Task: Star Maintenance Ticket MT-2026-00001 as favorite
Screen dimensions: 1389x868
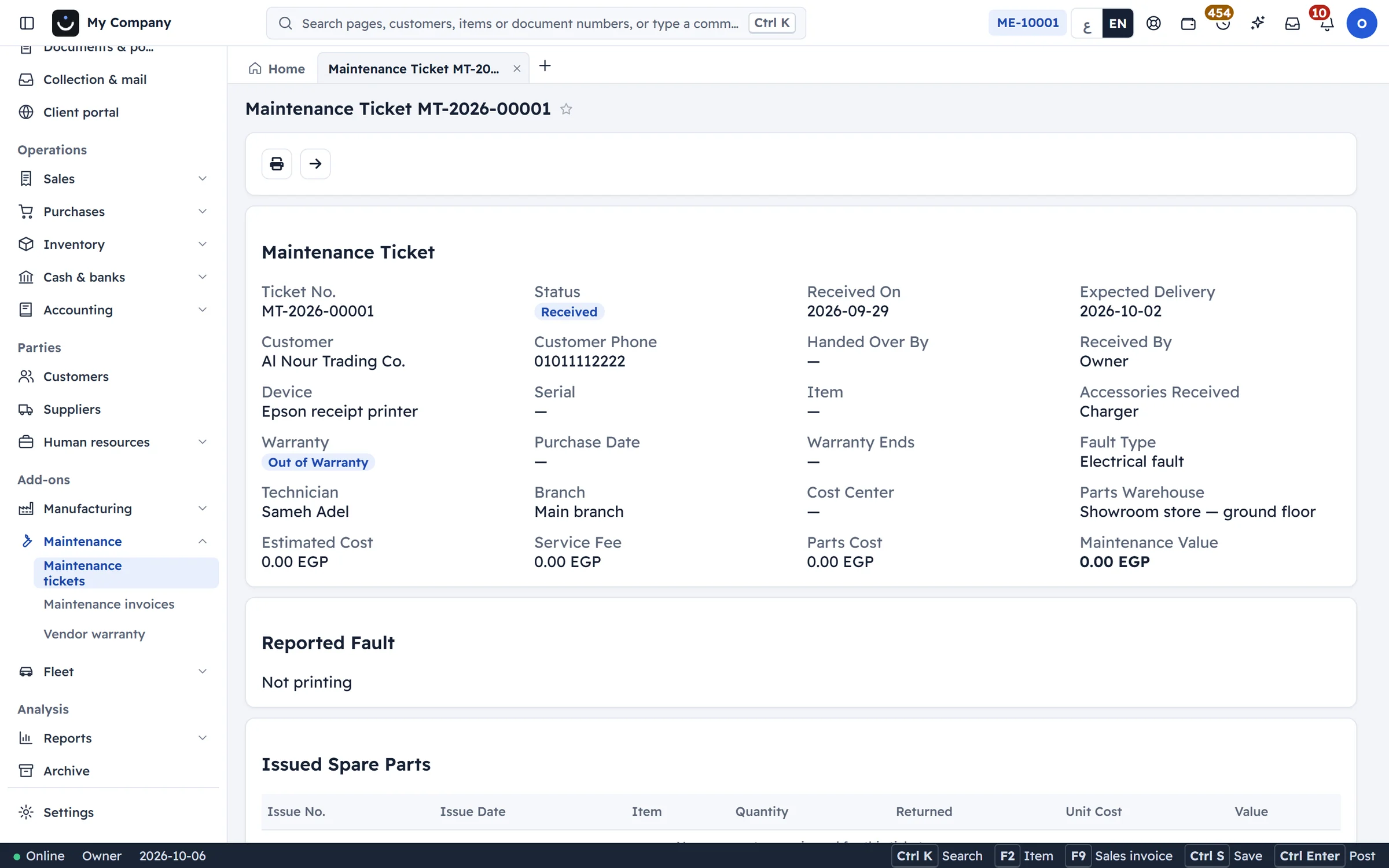Action: coord(566,109)
